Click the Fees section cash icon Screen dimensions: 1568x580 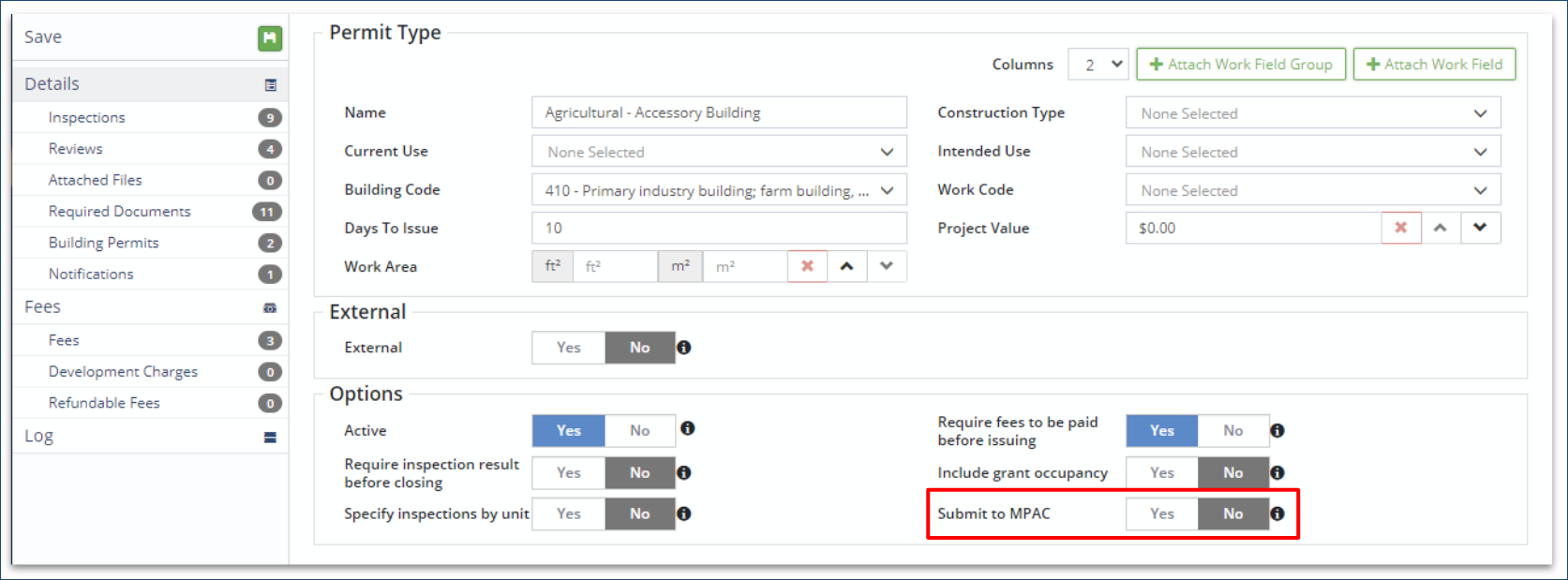[270, 307]
